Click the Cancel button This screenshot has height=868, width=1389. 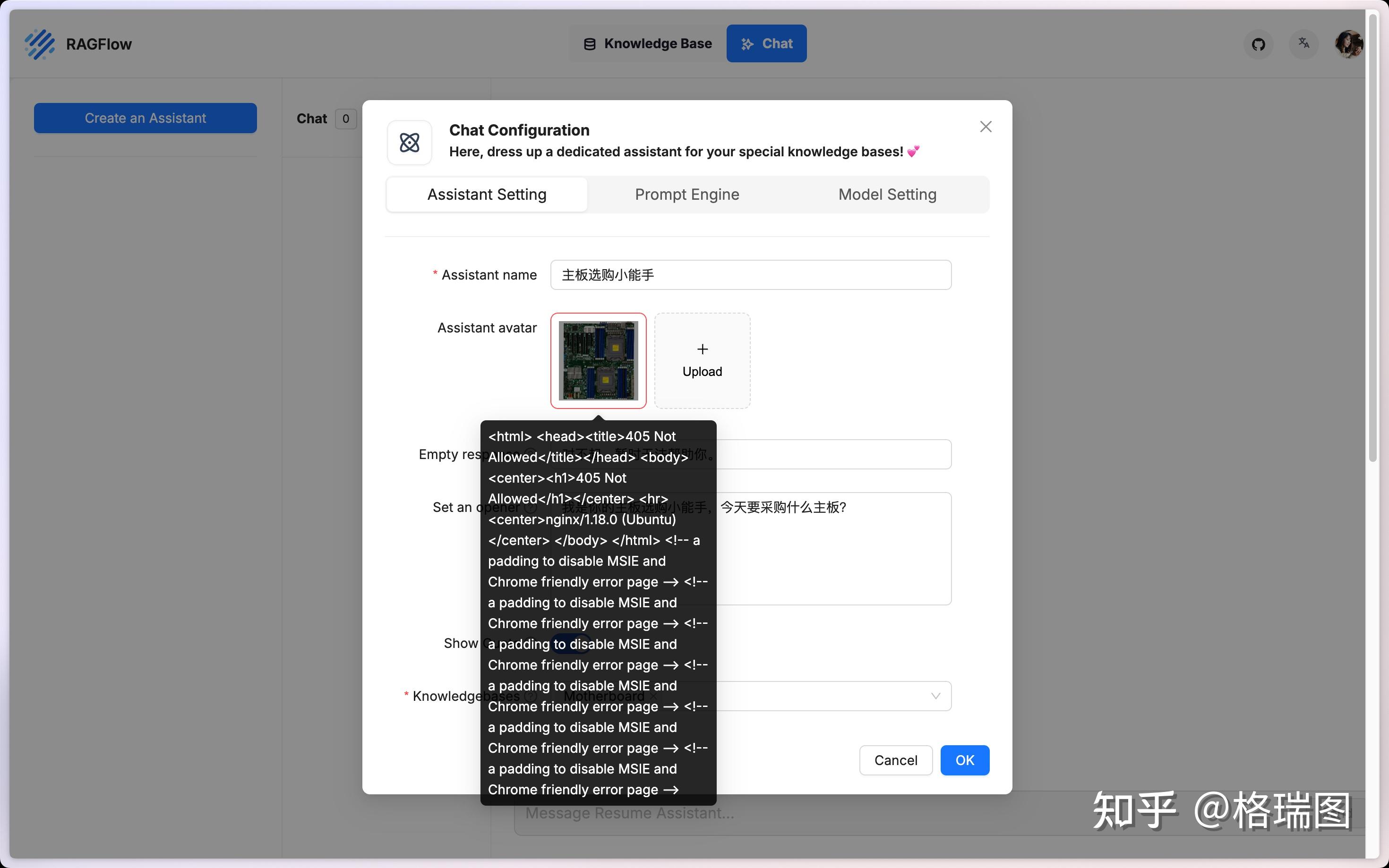895,760
